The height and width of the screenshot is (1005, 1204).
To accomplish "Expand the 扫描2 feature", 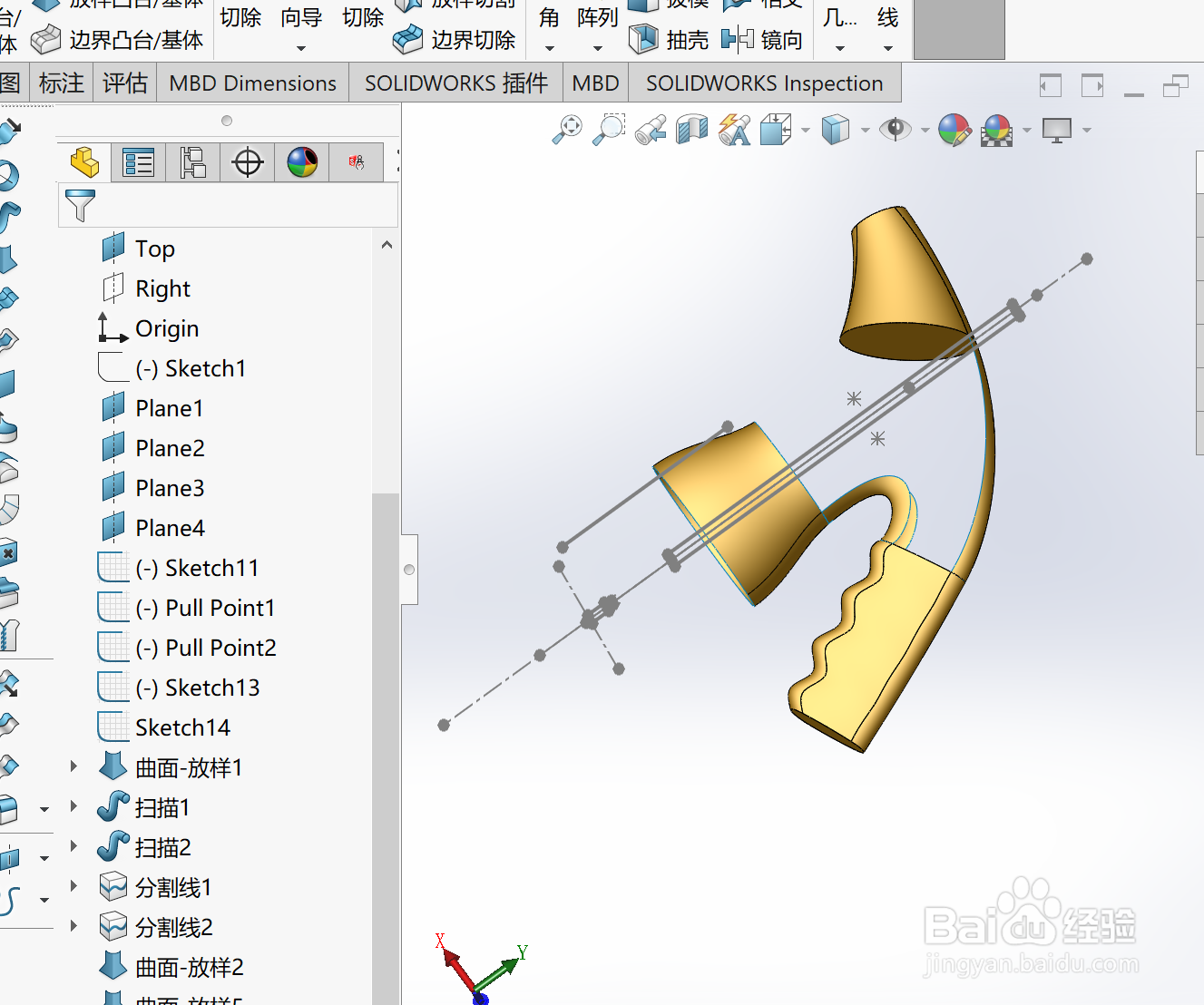I will click(x=74, y=846).
